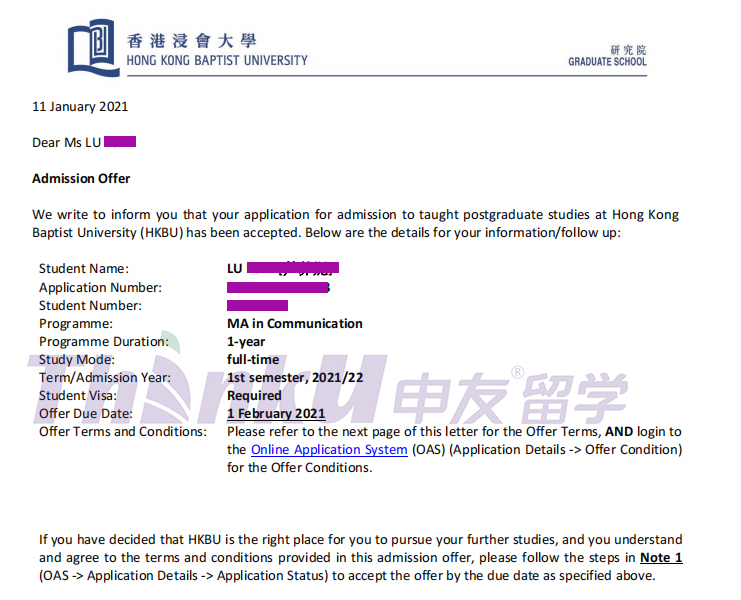Click the 1-year duration value
The image size is (741, 600).
[246, 342]
